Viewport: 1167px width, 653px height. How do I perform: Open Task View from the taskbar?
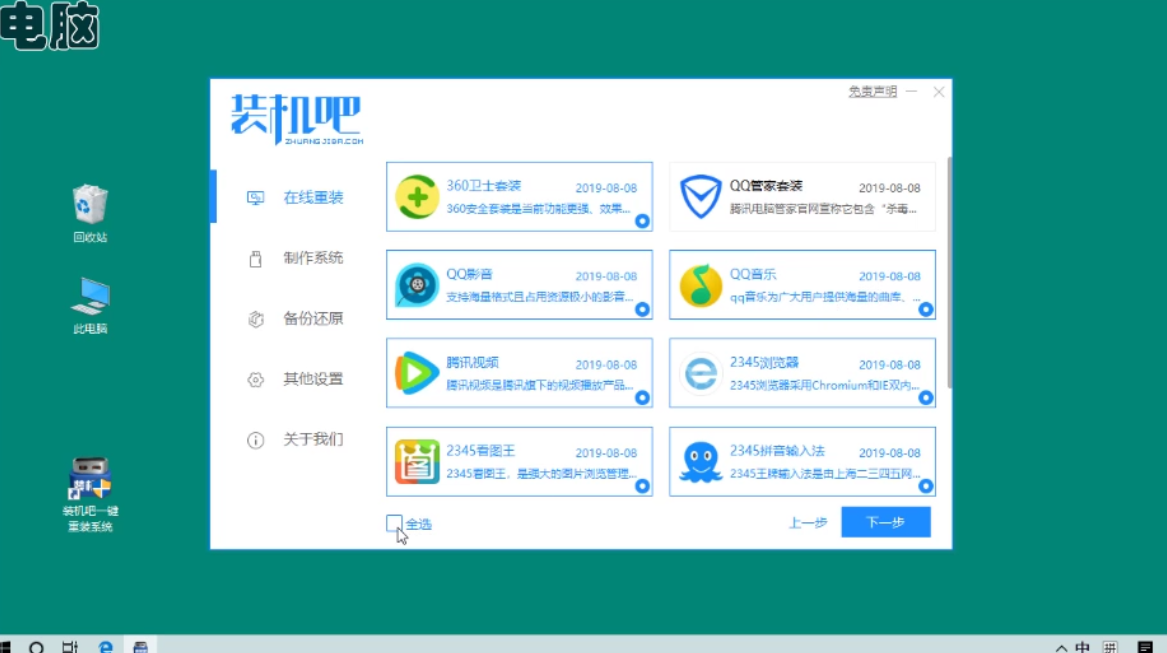tap(70, 646)
